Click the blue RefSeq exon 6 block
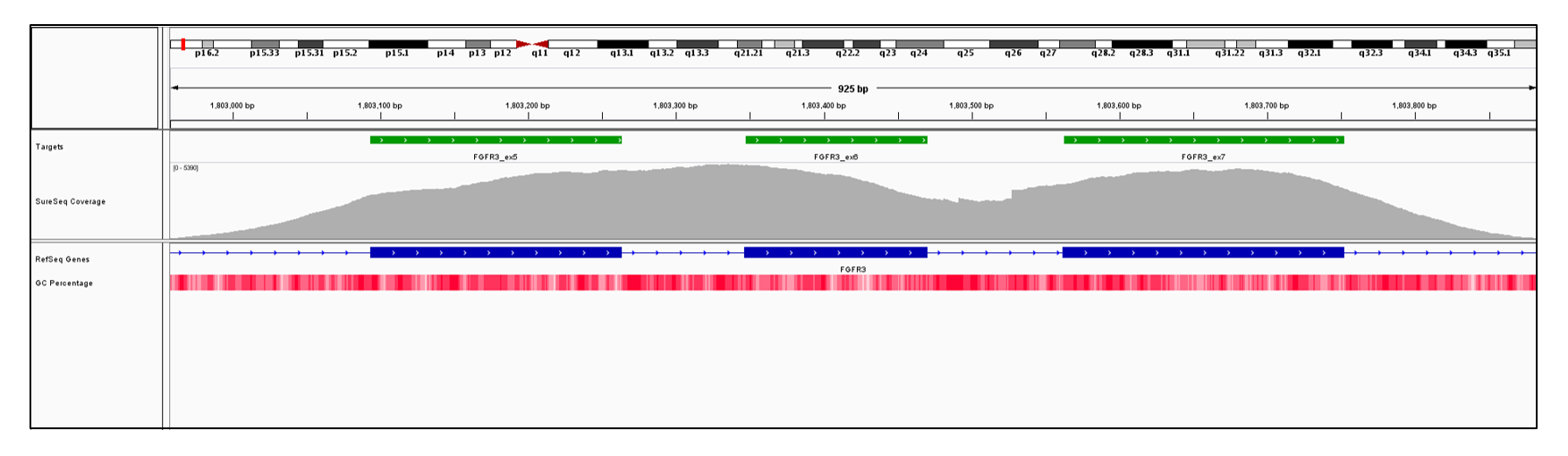Viewport: 1568px width, 456px height. click(x=835, y=253)
